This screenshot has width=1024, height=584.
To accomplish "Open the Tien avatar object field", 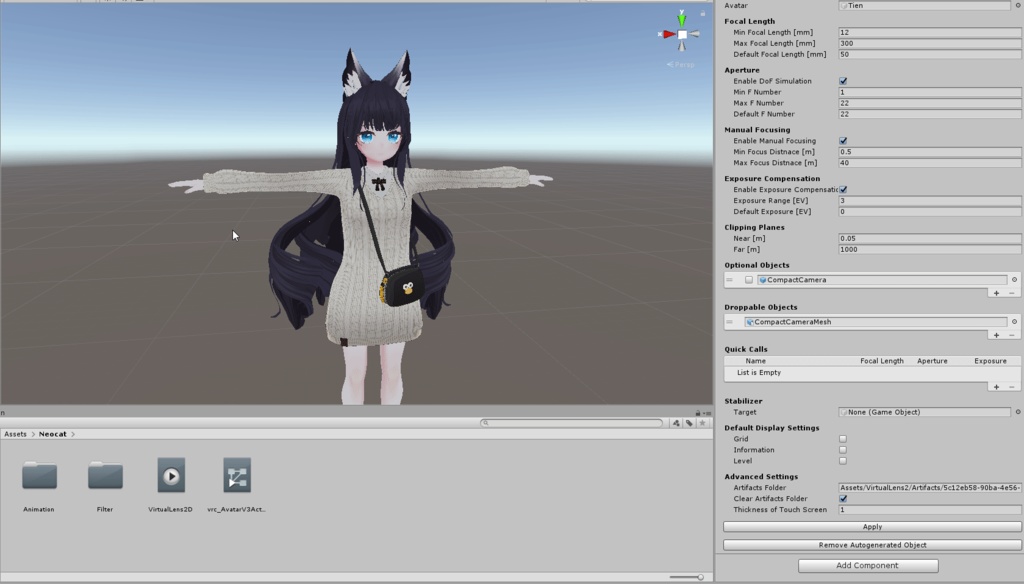I will pos(920,5).
